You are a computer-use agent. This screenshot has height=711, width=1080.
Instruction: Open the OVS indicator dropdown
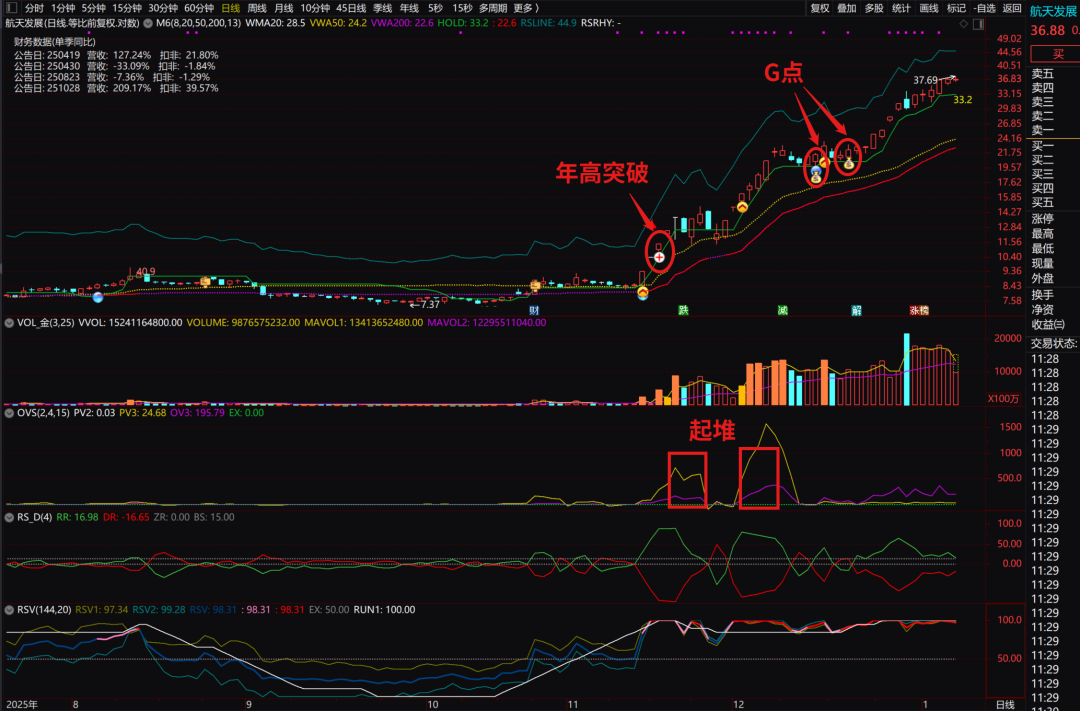[x=10, y=413]
